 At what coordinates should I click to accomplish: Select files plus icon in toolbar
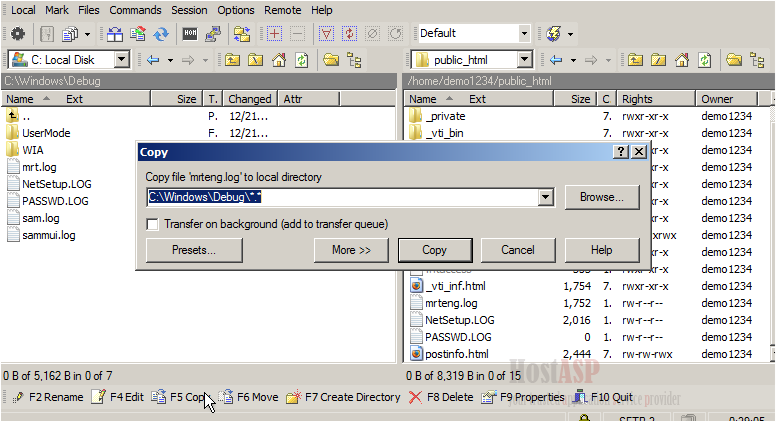[274, 34]
